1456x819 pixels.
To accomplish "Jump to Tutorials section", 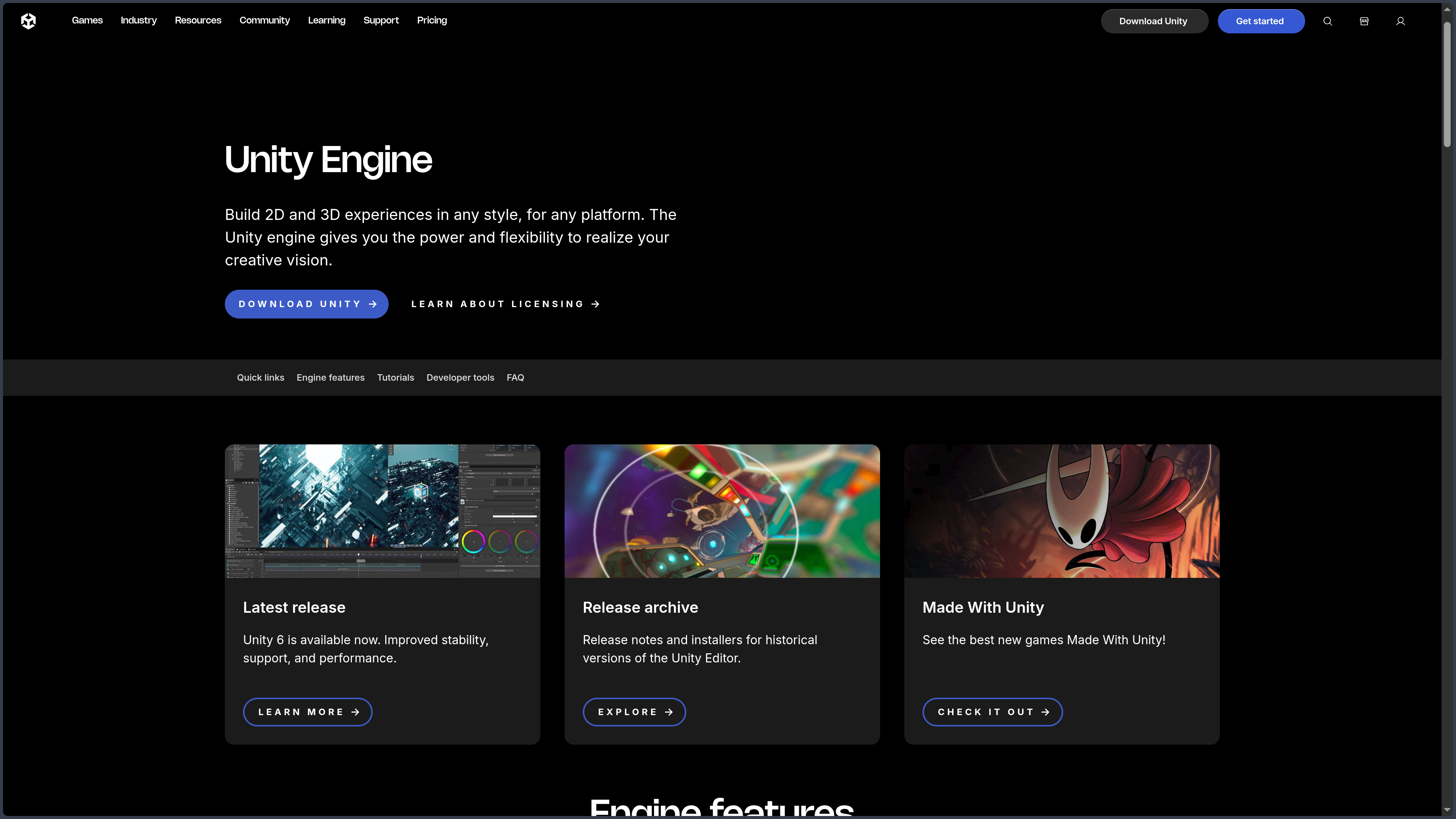I will (x=395, y=378).
